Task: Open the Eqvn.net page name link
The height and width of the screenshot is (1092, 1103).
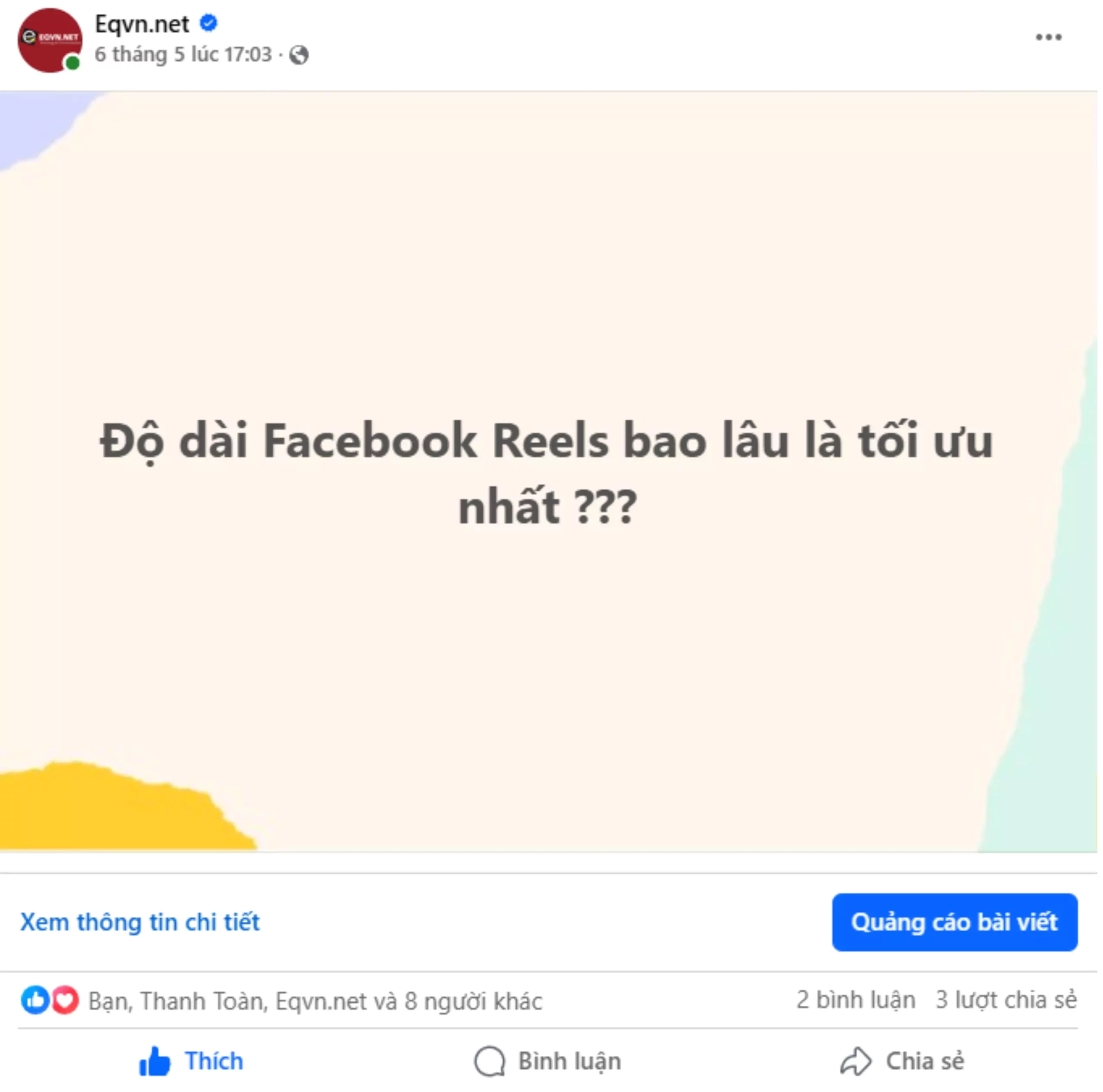Action: (142, 24)
